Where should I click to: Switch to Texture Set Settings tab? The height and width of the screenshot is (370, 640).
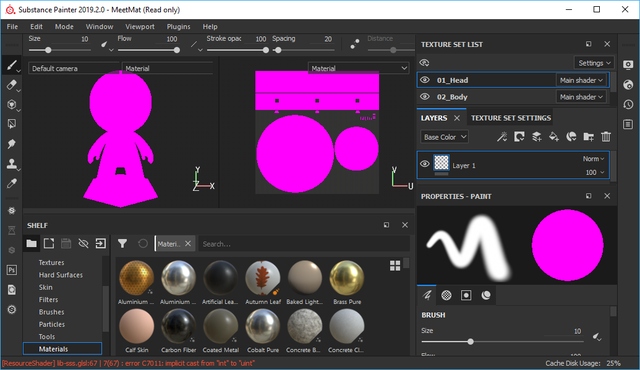click(511, 118)
